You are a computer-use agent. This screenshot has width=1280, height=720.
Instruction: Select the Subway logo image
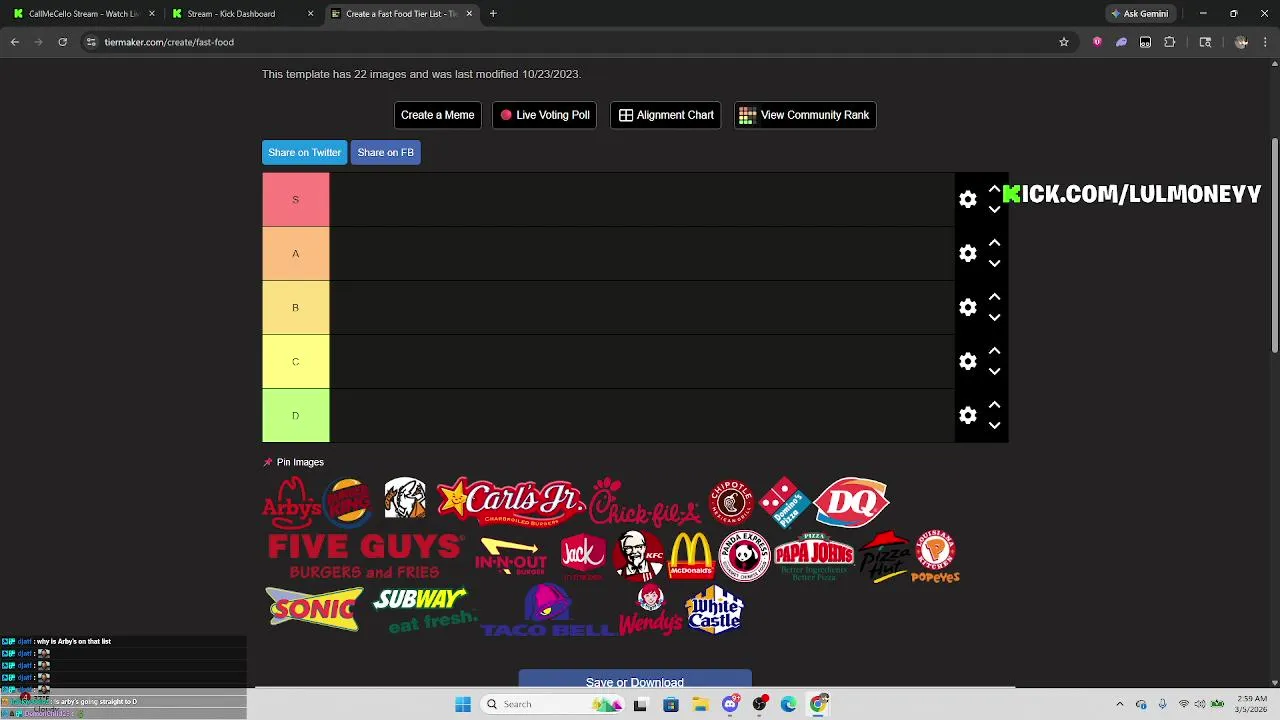click(425, 610)
